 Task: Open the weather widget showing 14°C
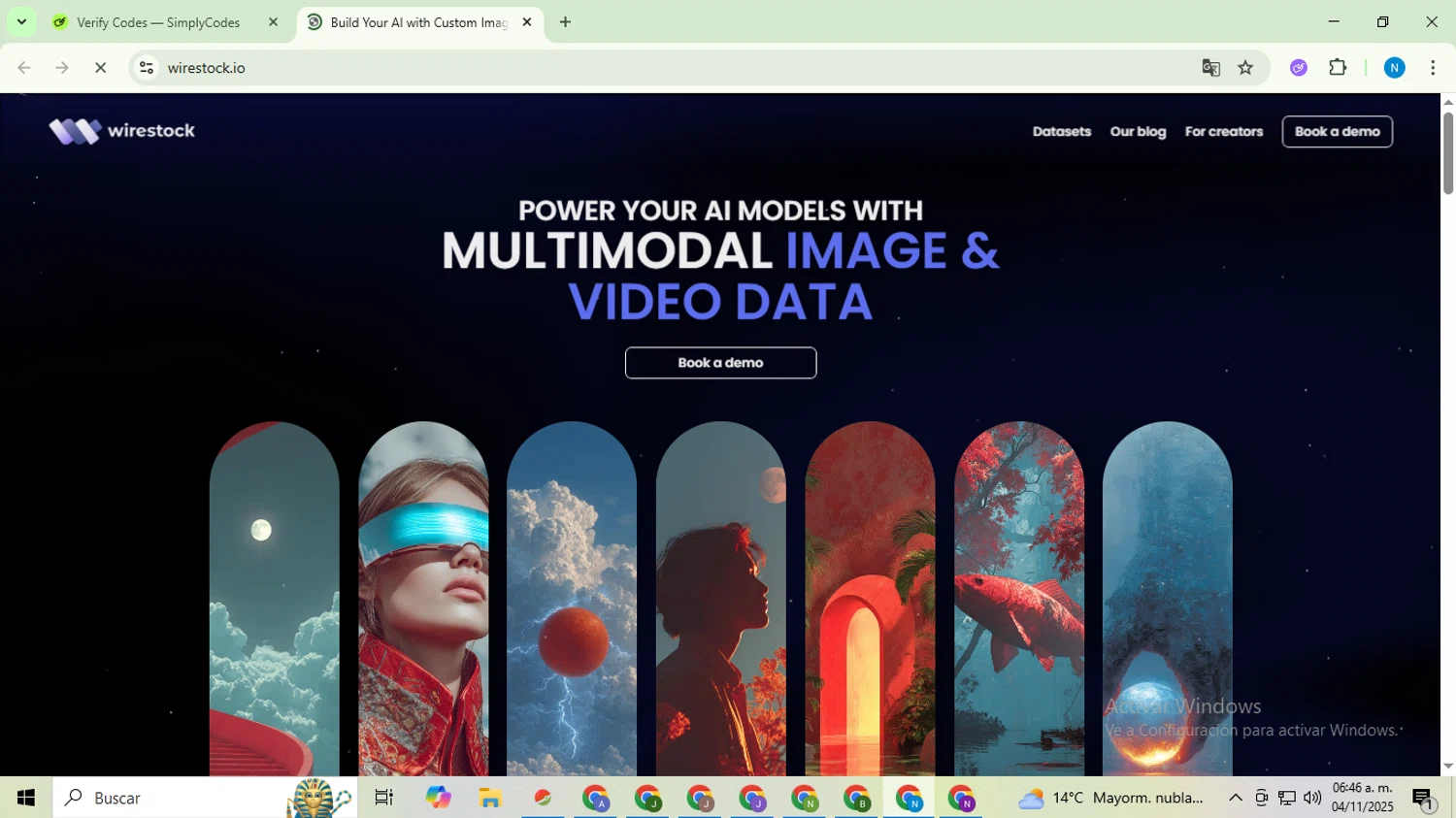pyautogui.click(x=1110, y=798)
